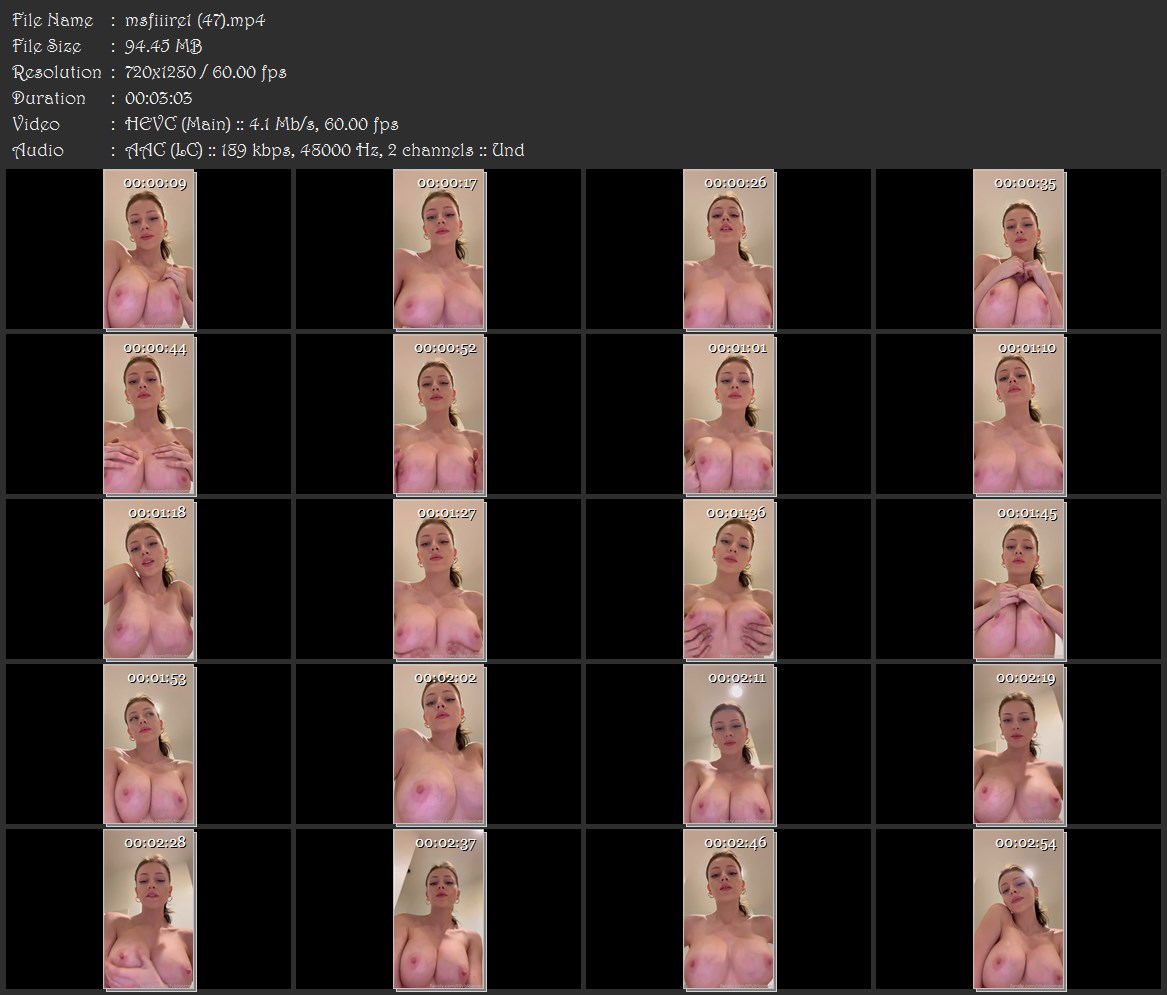Click the resolution value "720x1280 / 60.00 fps"
1167x995 pixels.
pyautogui.click(x=205, y=72)
